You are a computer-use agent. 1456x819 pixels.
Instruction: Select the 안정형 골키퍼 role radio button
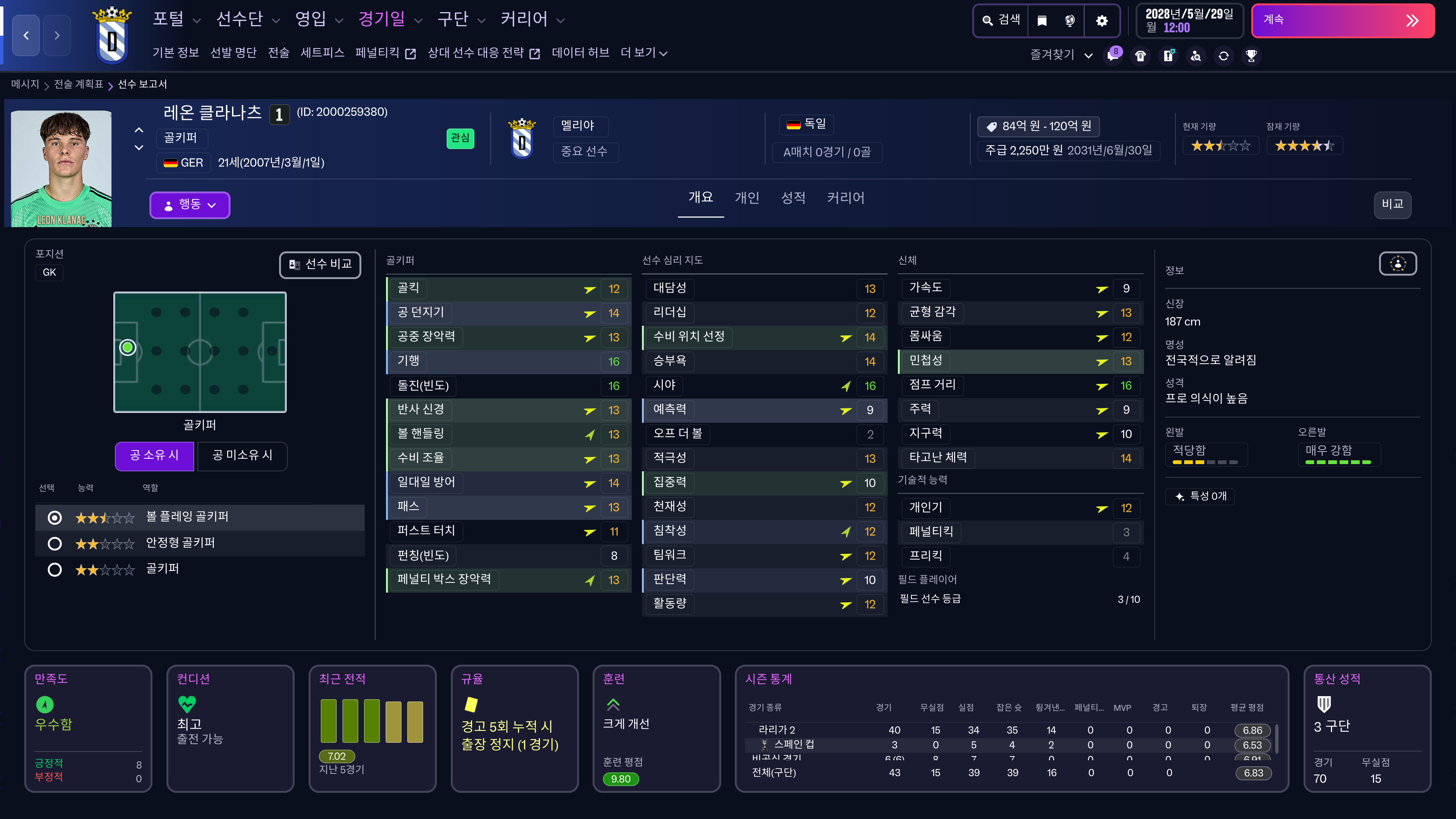(55, 544)
